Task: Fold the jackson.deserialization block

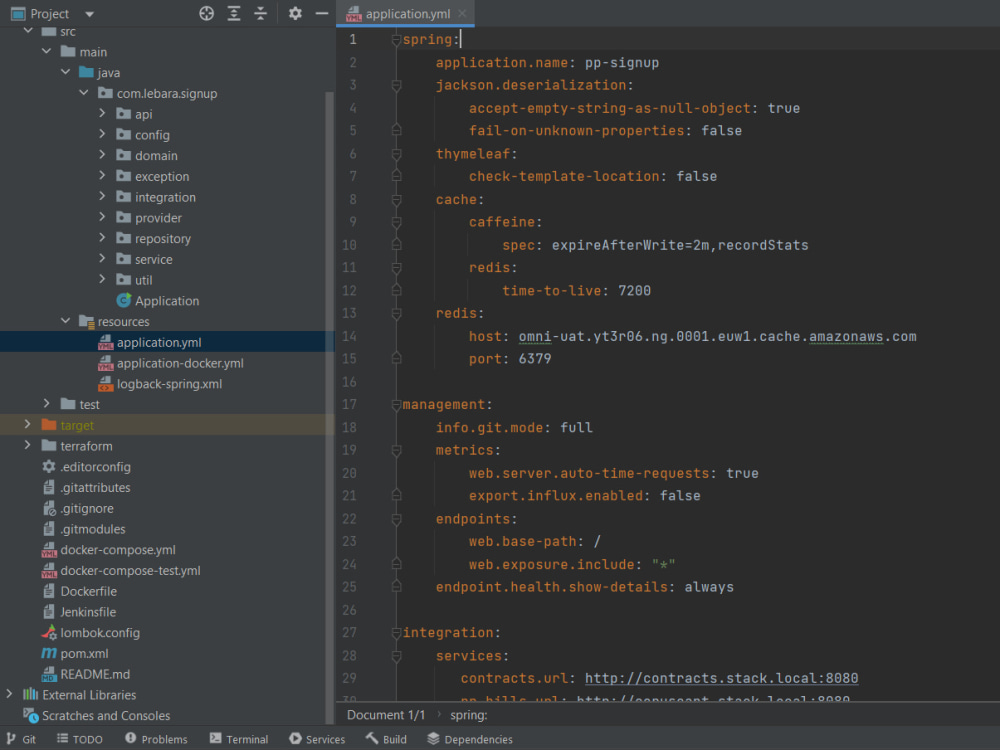Action: pos(396,85)
